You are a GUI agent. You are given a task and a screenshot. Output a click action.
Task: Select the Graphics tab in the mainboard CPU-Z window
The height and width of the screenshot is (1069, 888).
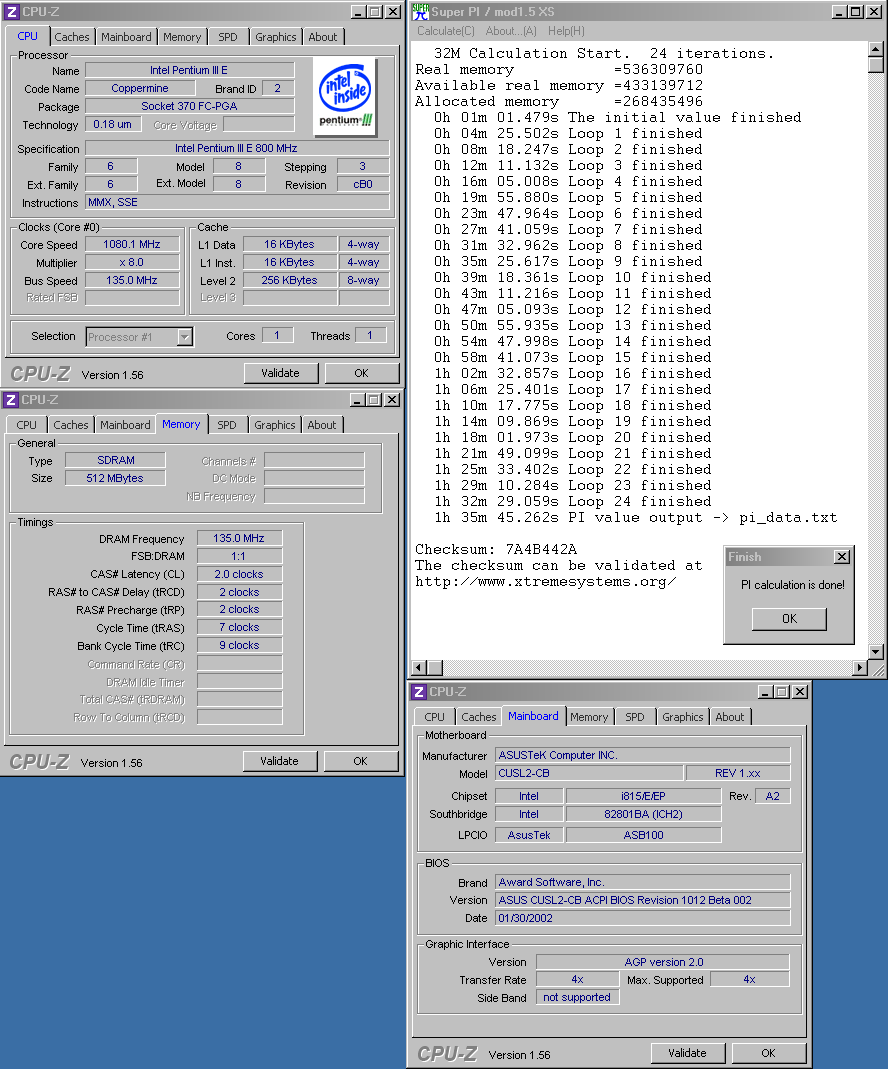click(682, 717)
